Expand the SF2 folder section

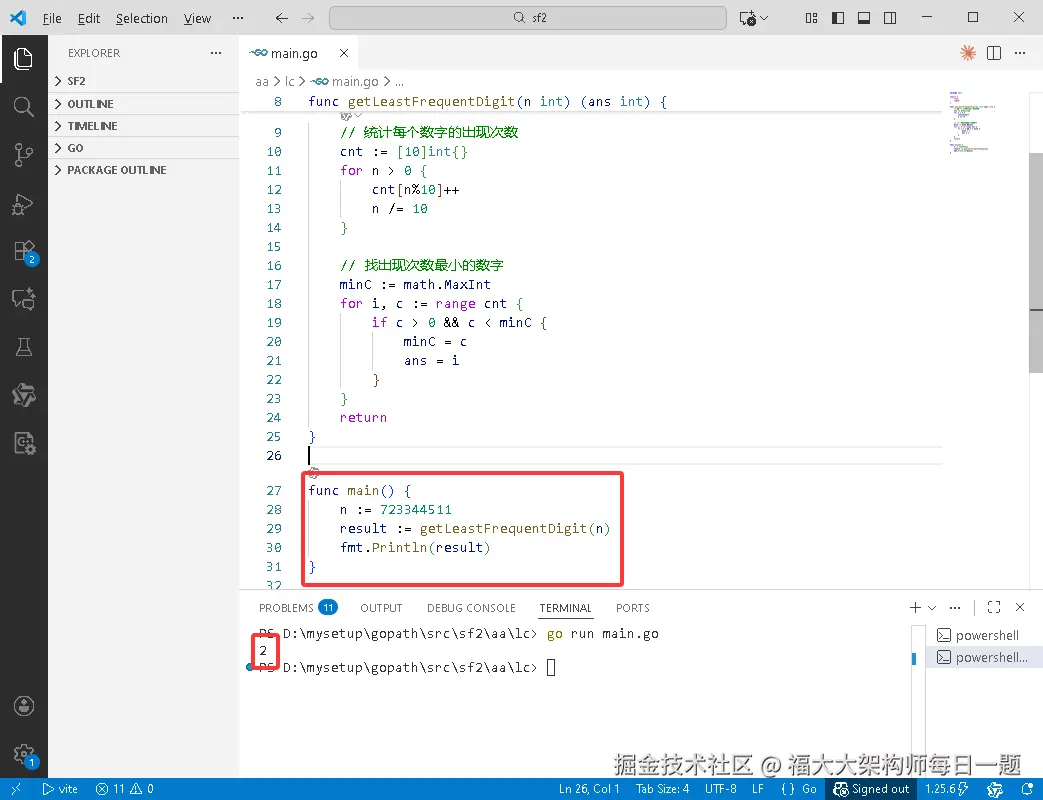tap(144, 81)
